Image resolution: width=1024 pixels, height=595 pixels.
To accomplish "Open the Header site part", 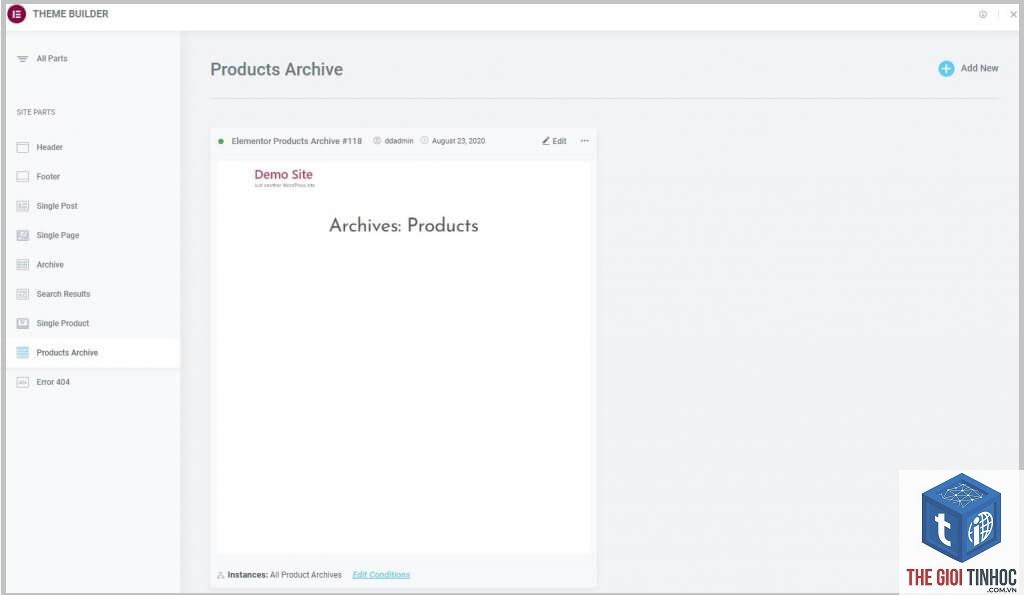I will (x=50, y=148).
